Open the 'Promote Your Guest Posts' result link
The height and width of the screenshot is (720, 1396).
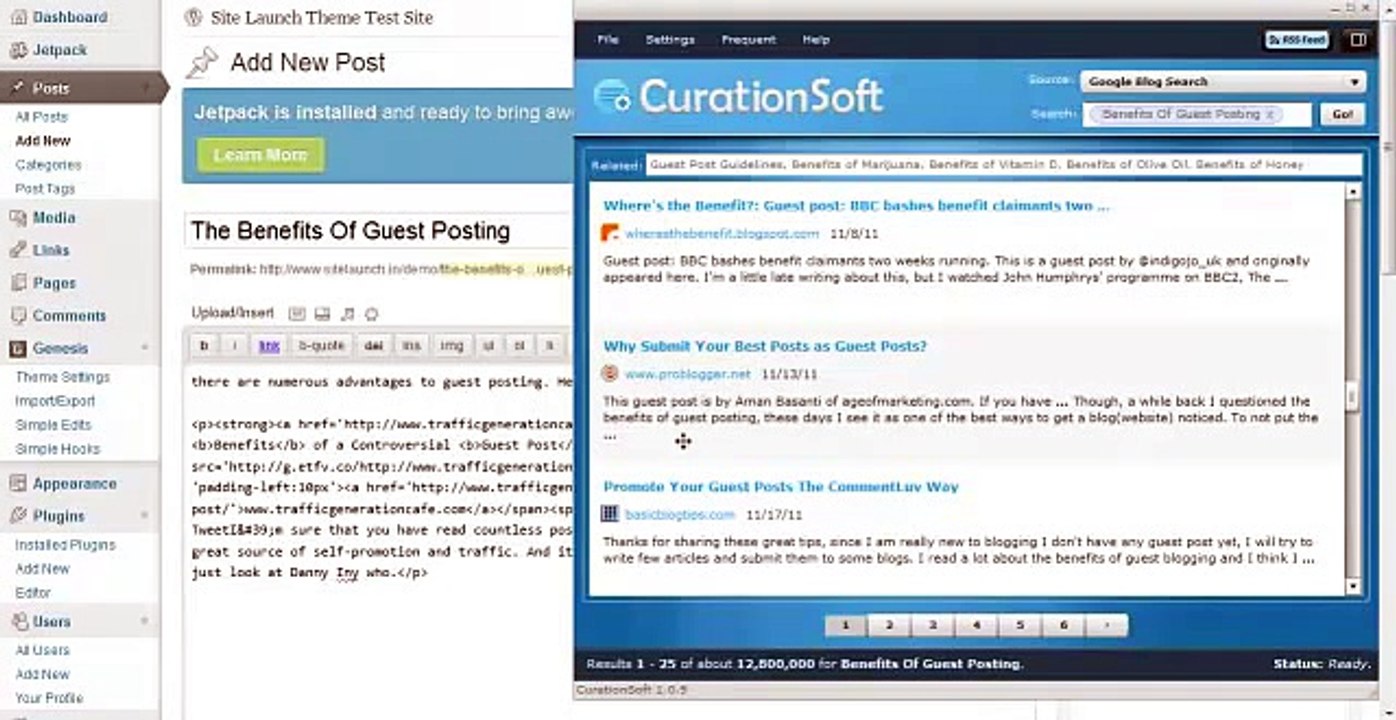pyautogui.click(x=781, y=487)
